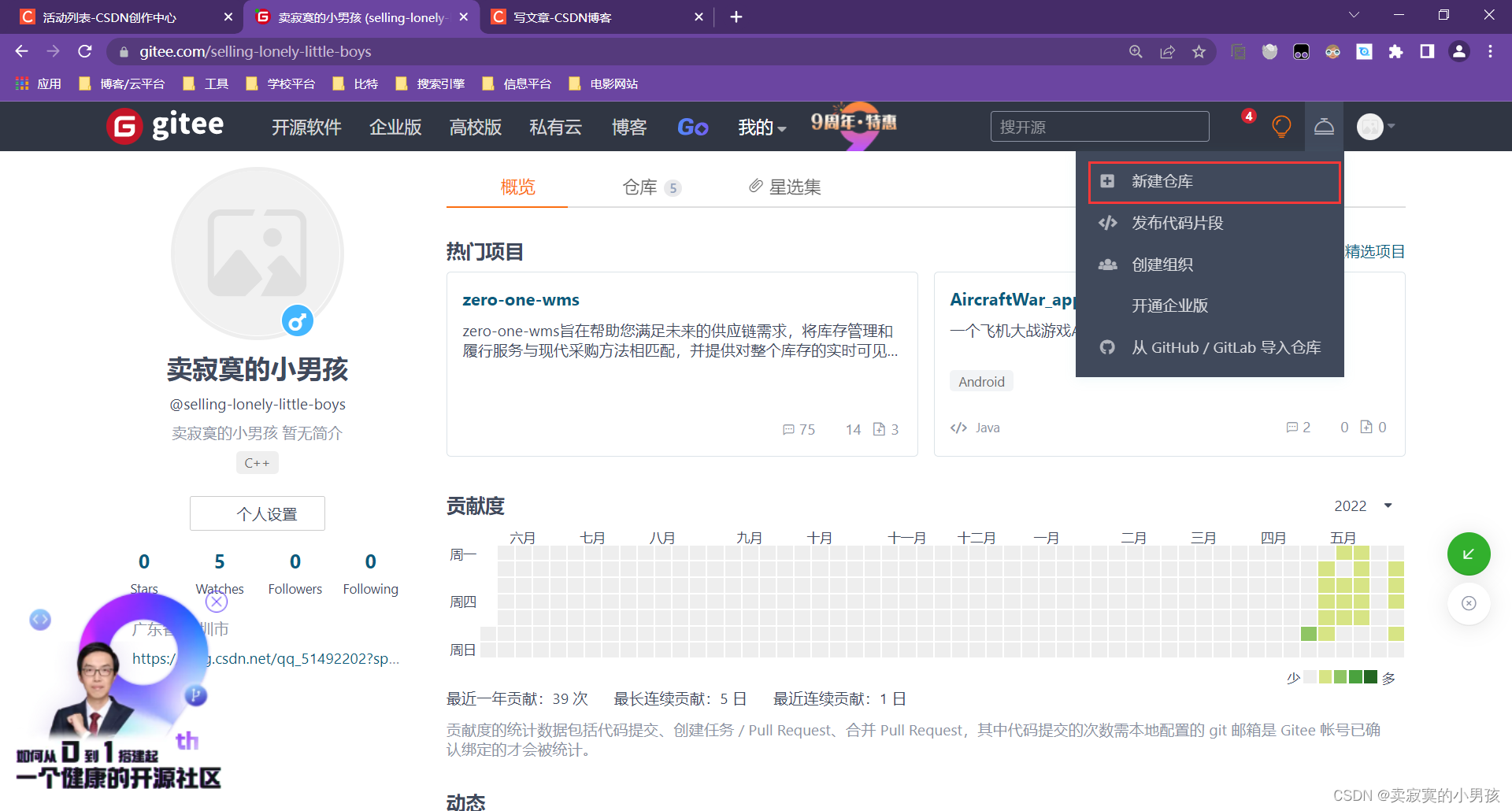1512x811 pixels.
Task: Click the browser back arrow
Action: [x=21, y=51]
